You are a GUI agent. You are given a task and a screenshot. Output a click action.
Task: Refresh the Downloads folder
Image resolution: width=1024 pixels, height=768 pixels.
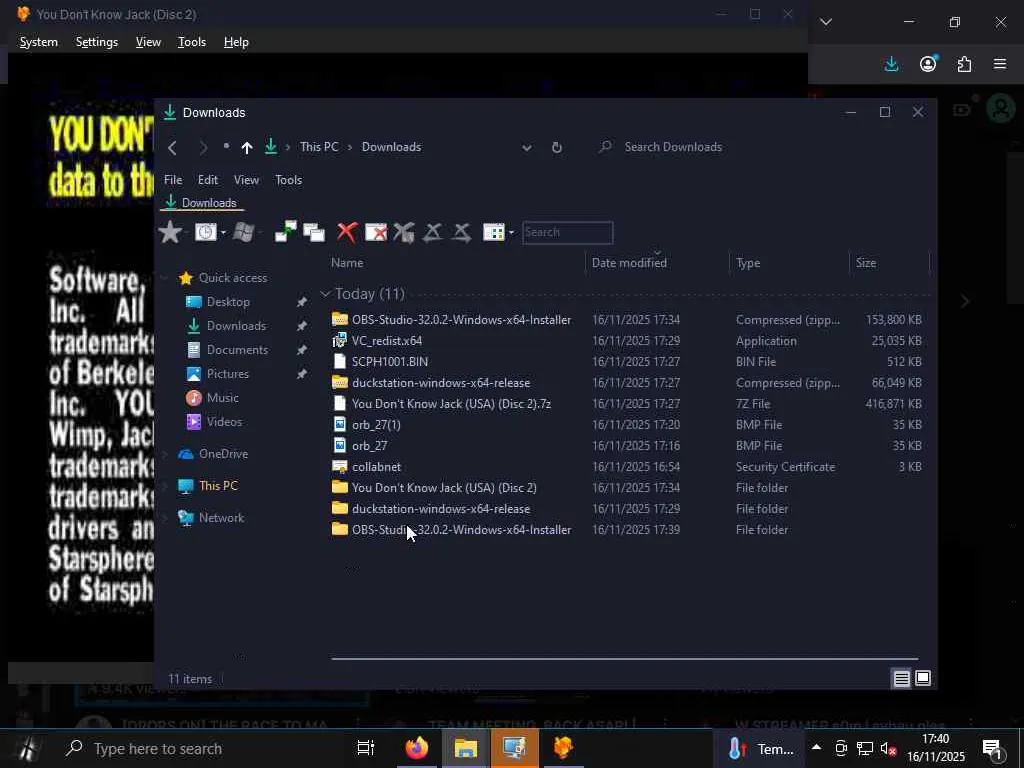tap(556, 148)
